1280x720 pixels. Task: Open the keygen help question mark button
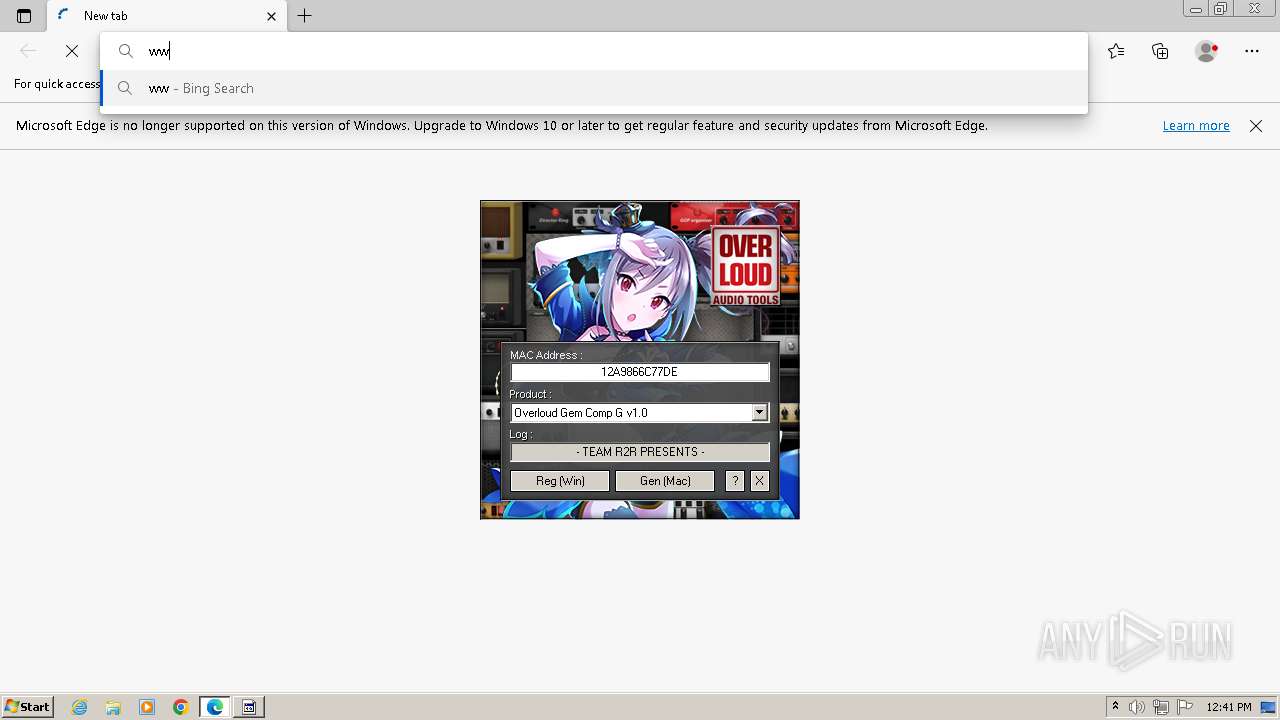point(735,481)
